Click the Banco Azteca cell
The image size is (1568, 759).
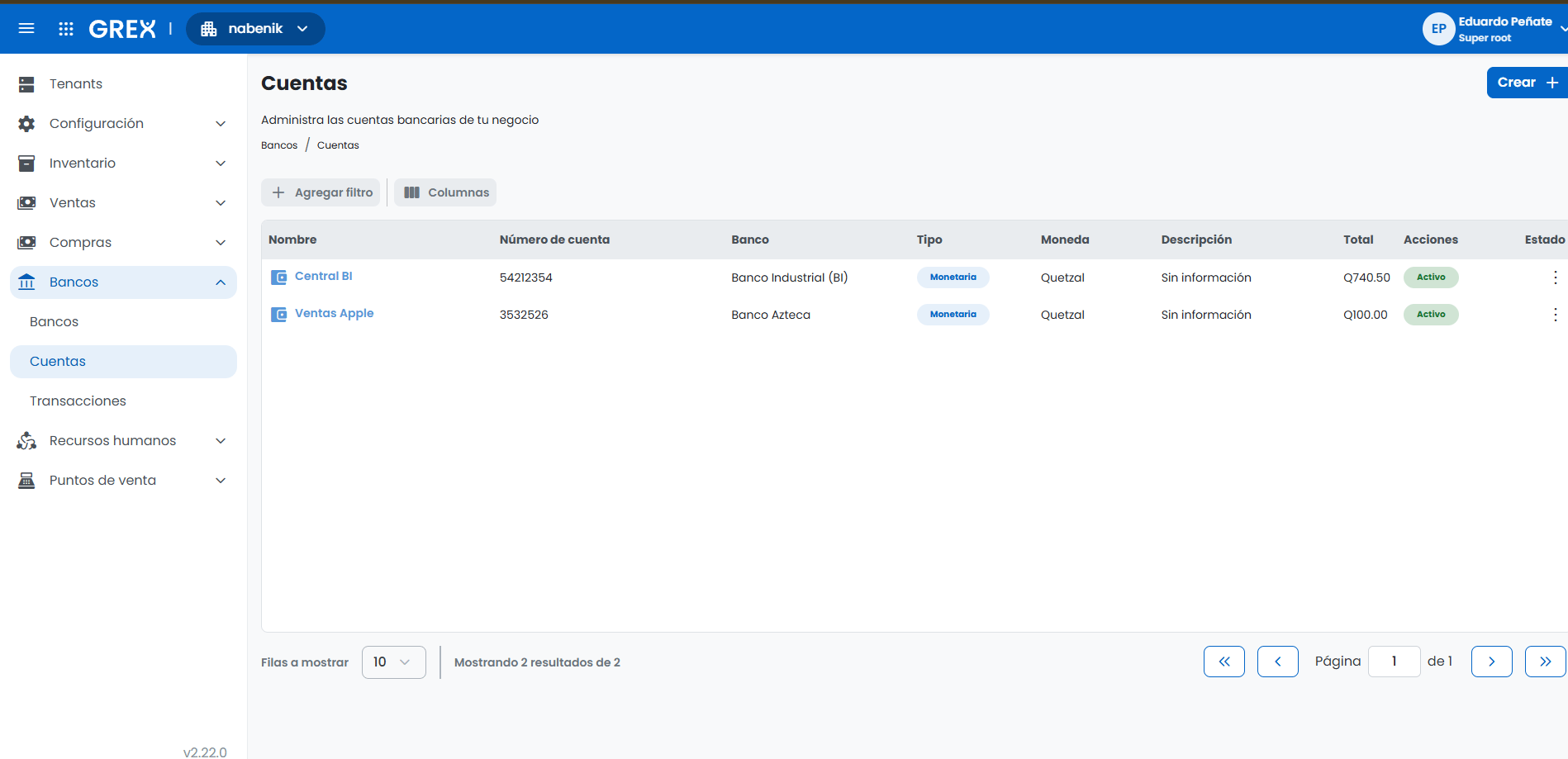click(771, 315)
